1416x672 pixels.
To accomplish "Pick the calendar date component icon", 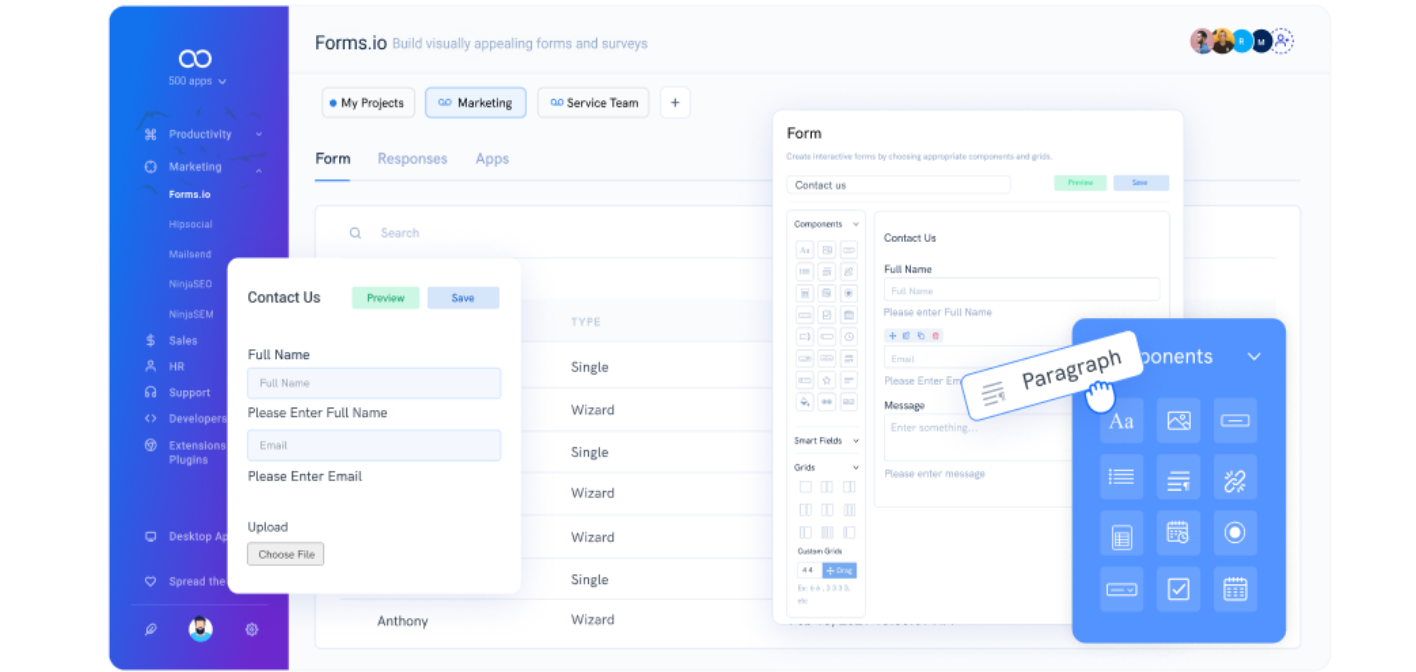I will pyautogui.click(x=1235, y=590).
